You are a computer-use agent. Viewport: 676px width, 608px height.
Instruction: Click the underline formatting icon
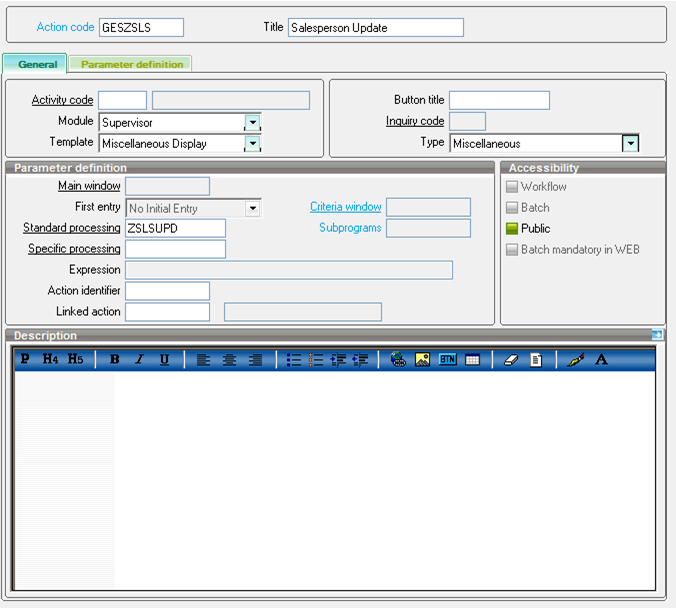point(164,360)
